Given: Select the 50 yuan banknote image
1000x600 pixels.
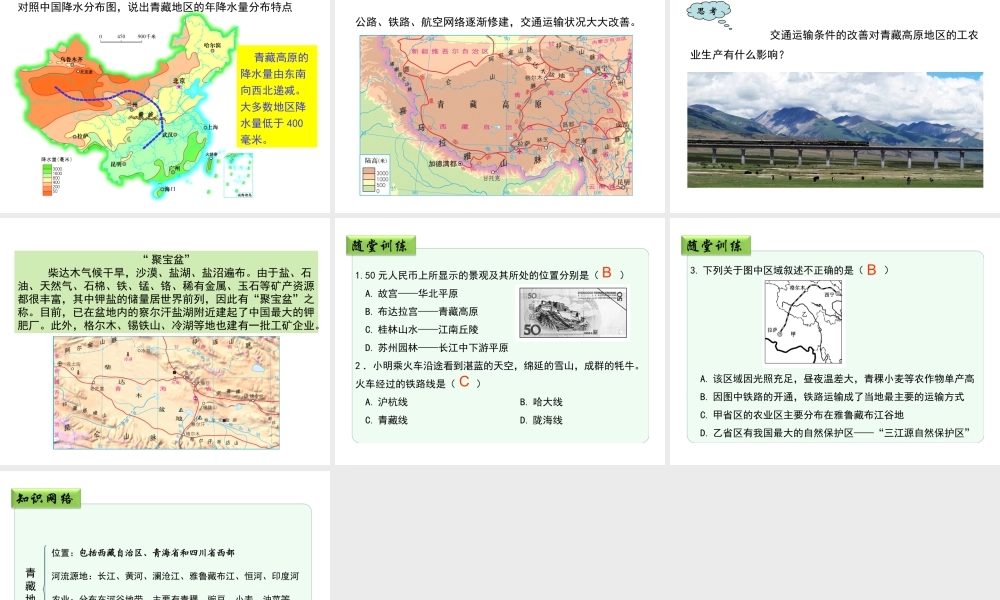Looking at the screenshot, I should coord(572,312).
